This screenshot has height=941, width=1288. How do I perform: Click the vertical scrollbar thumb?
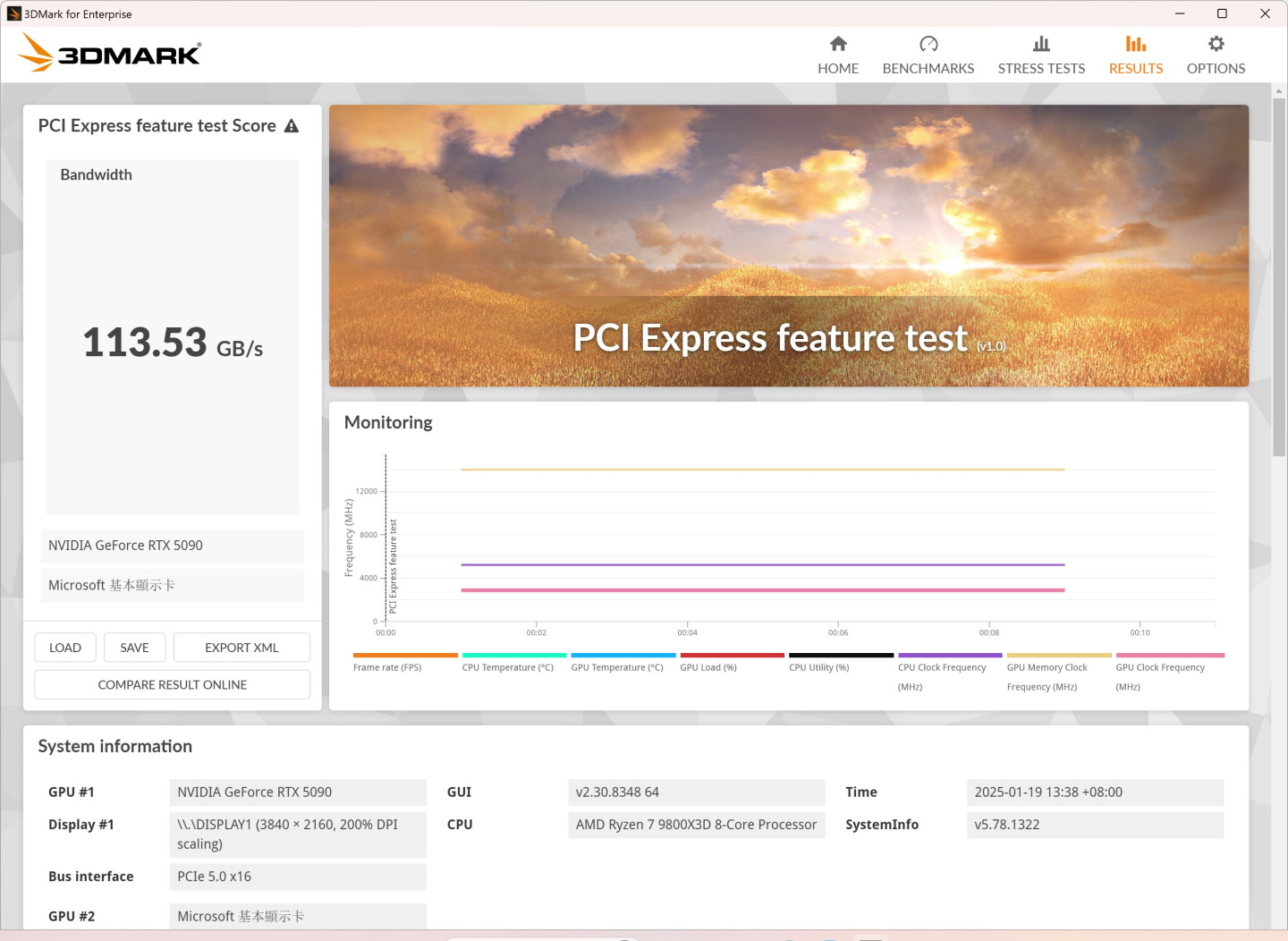click(1279, 277)
